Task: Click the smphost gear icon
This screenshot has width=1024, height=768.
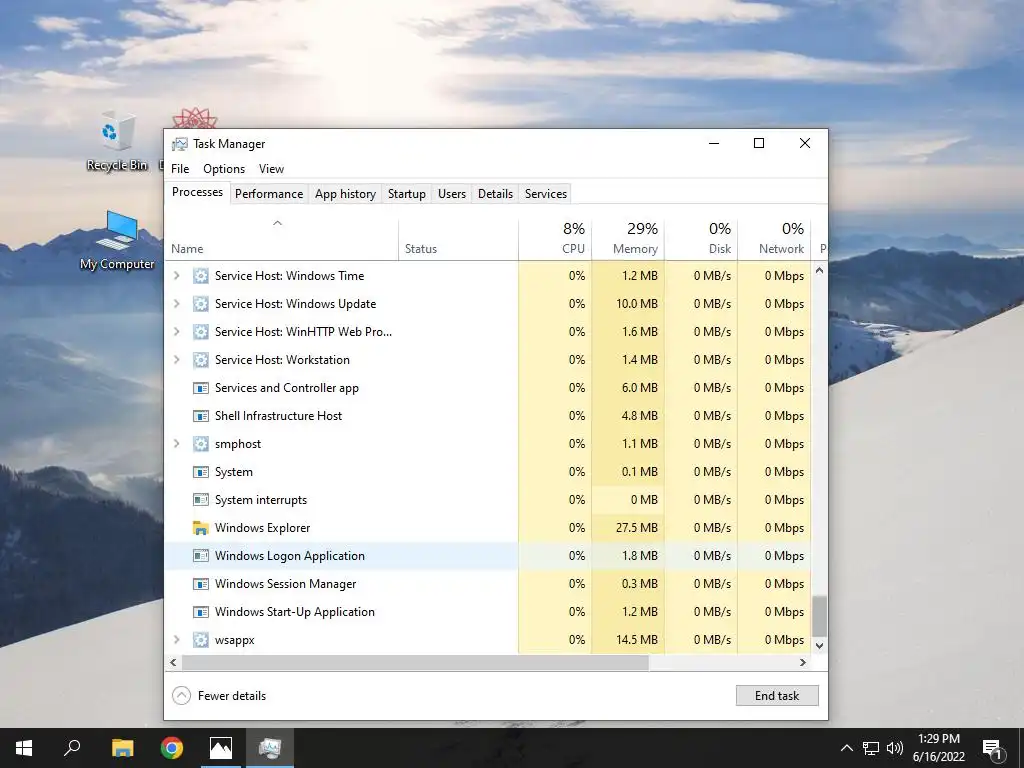Action: pos(200,444)
